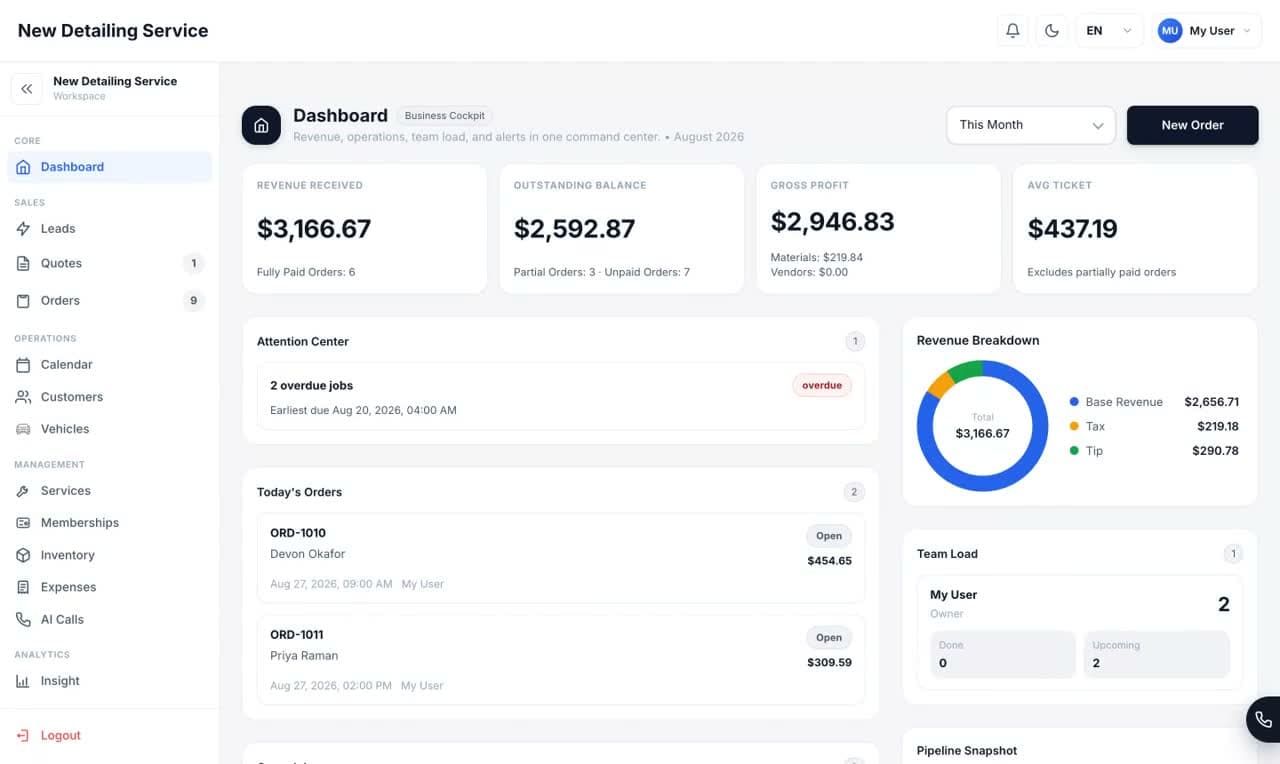Click the Upcoming 2 team load tile
The width and height of the screenshot is (1280, 764).
tap(1156, 654)
